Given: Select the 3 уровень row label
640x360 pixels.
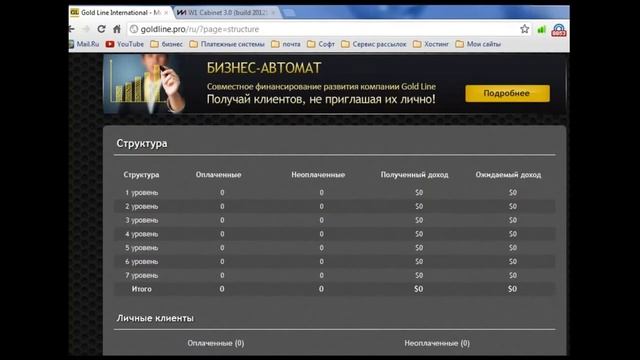Looking at the screenshot, I should (142, 220).
